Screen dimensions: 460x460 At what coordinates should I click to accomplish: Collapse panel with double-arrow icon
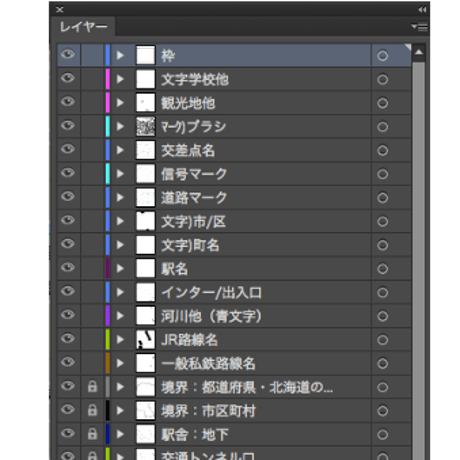click(422, 10)
